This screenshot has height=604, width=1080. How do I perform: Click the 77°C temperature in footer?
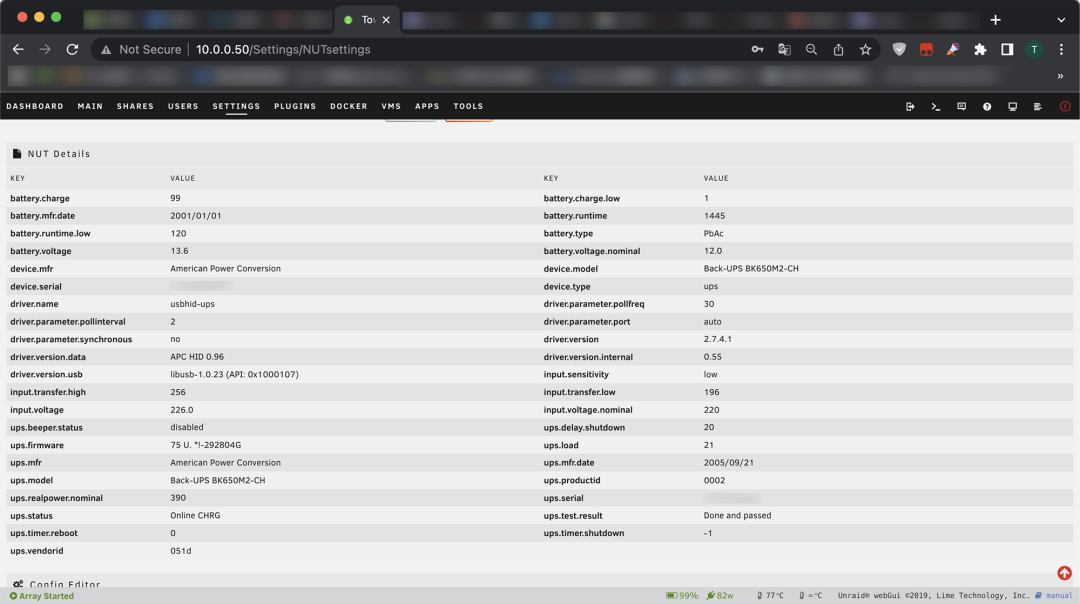(x=770, y=596)
